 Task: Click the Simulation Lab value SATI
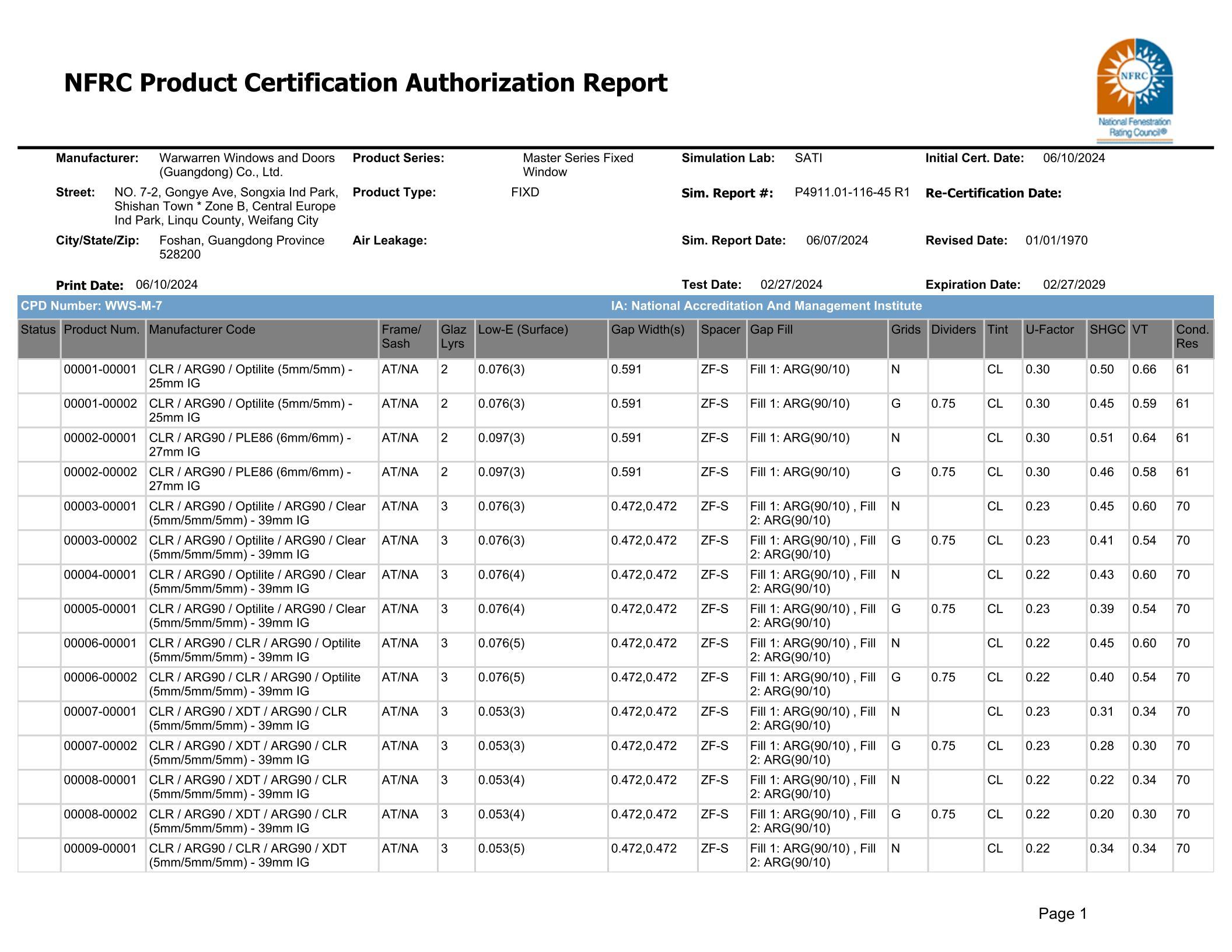tap(808, 158)
